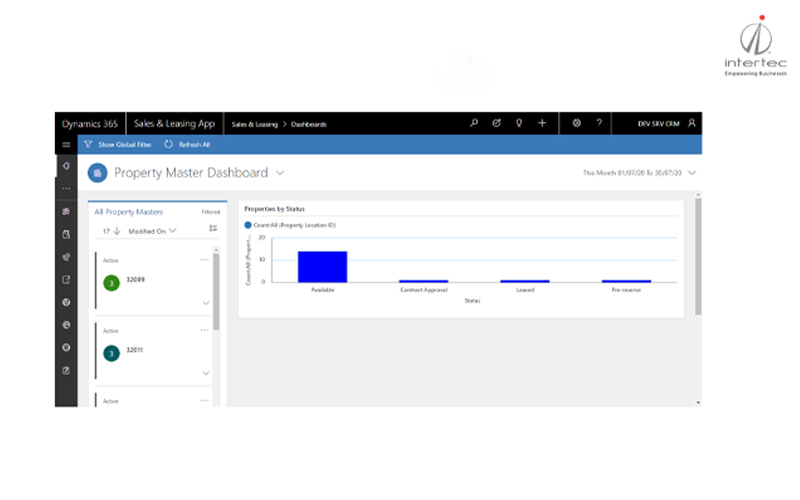
Task: Open ellipsis menu on record 32009
Action: coord(205,260)
